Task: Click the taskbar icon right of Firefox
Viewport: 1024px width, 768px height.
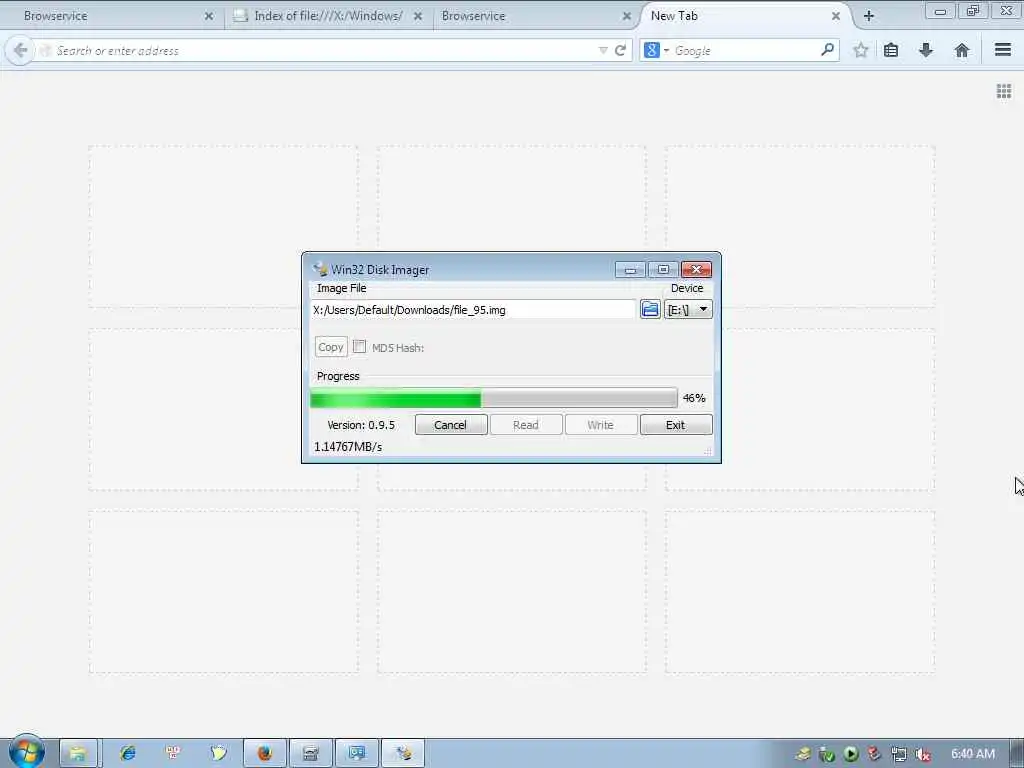Action: point(311,753)
